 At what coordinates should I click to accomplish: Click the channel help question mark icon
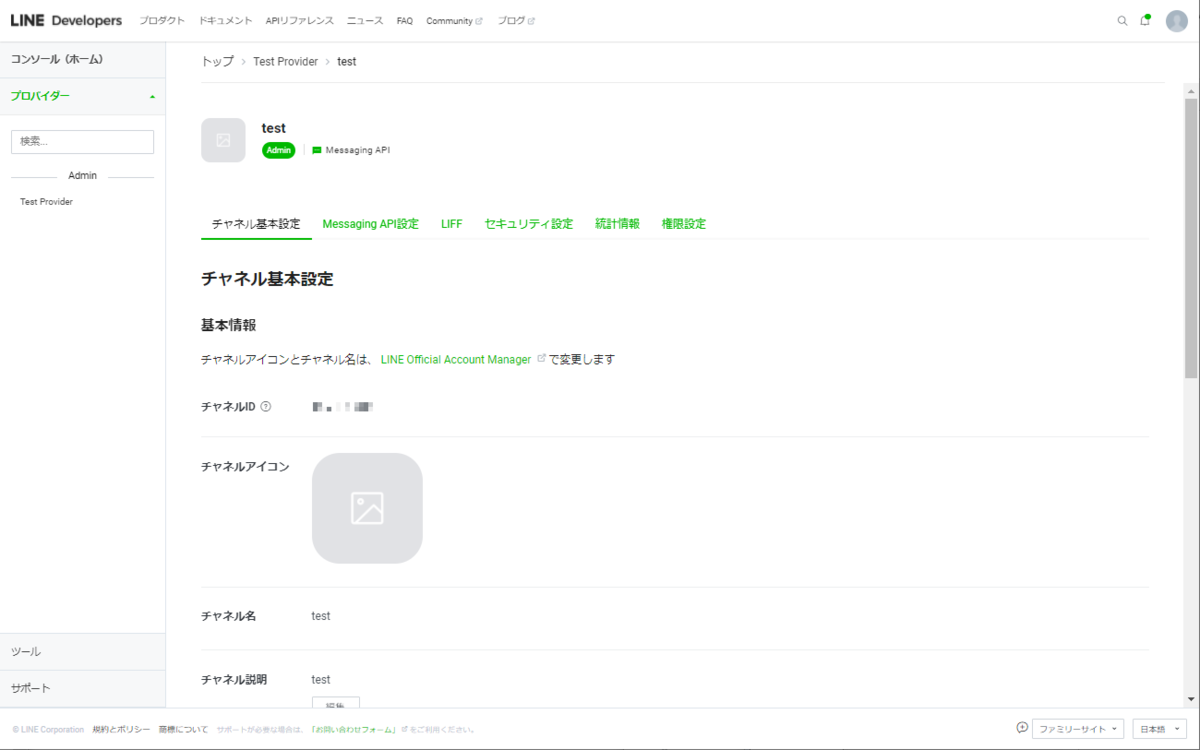pos(266,406)
